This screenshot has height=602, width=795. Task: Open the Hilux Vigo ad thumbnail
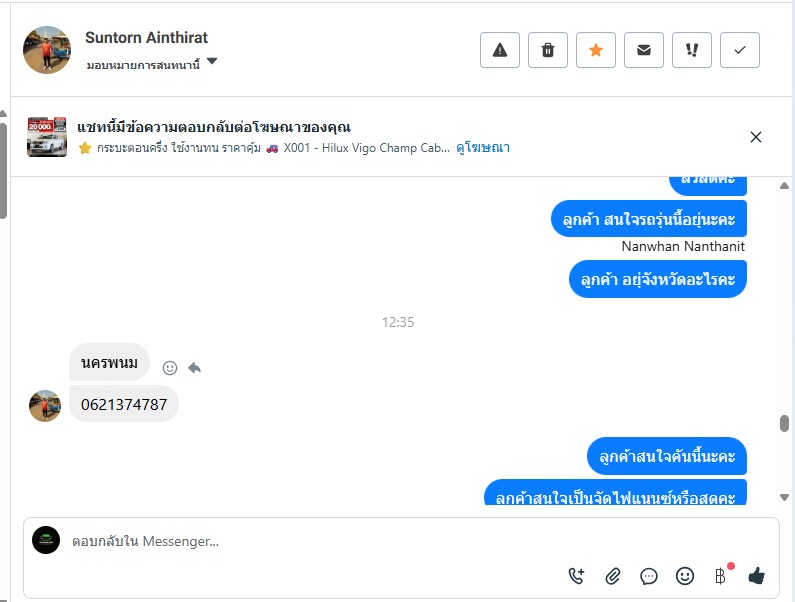click(x=47, y=137)
